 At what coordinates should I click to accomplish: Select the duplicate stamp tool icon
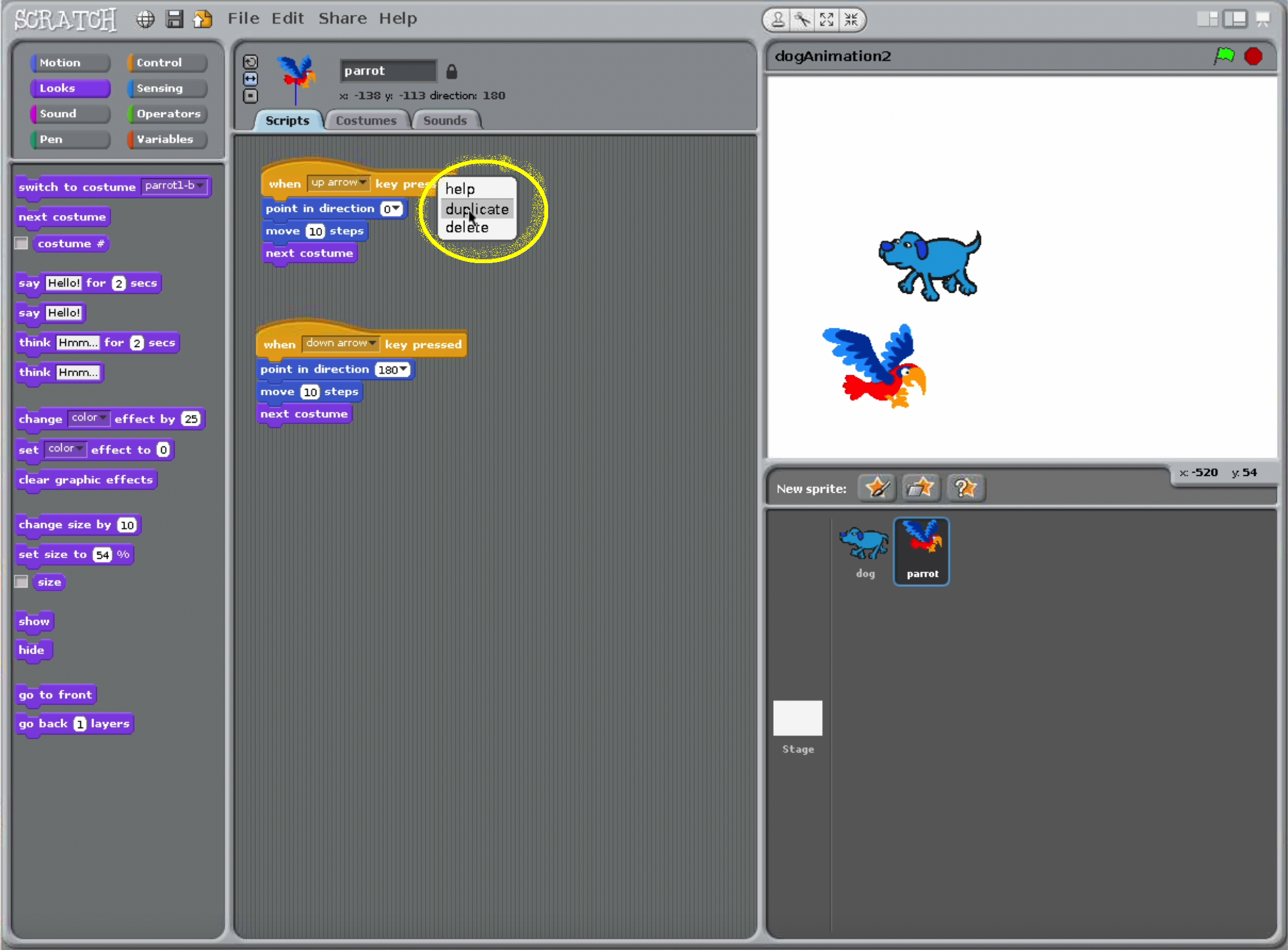[x=777, y=20]
